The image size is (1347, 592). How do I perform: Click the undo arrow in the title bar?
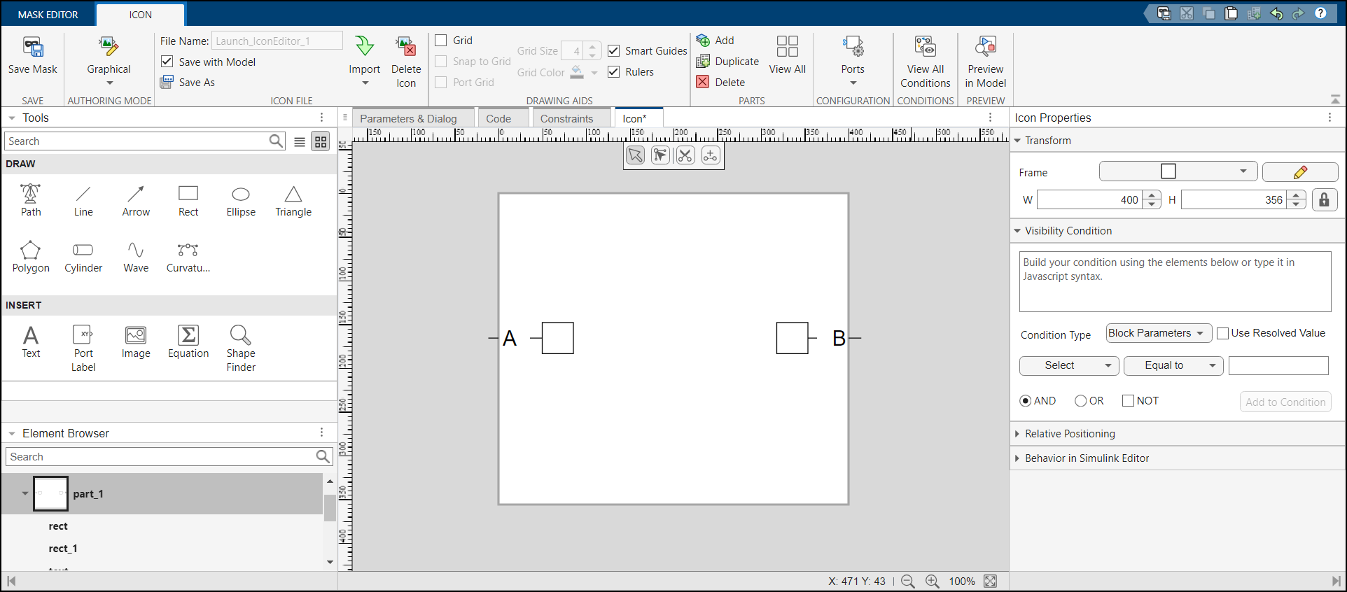[1275, 12]
